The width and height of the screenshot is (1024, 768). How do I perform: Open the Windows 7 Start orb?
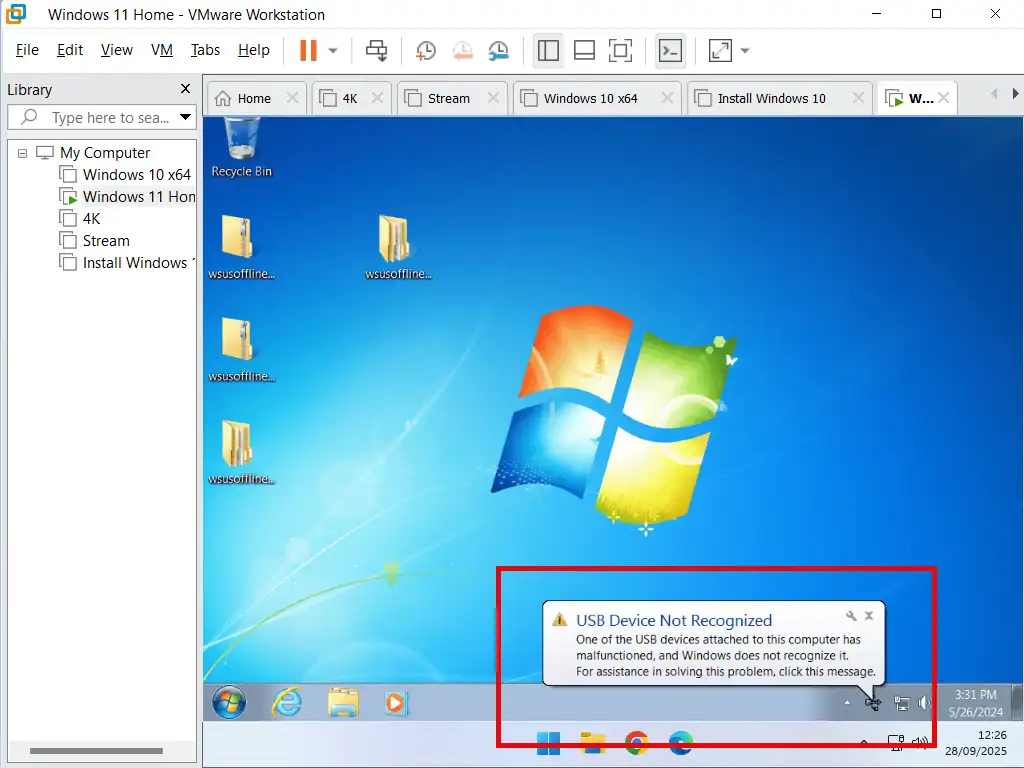229,703
